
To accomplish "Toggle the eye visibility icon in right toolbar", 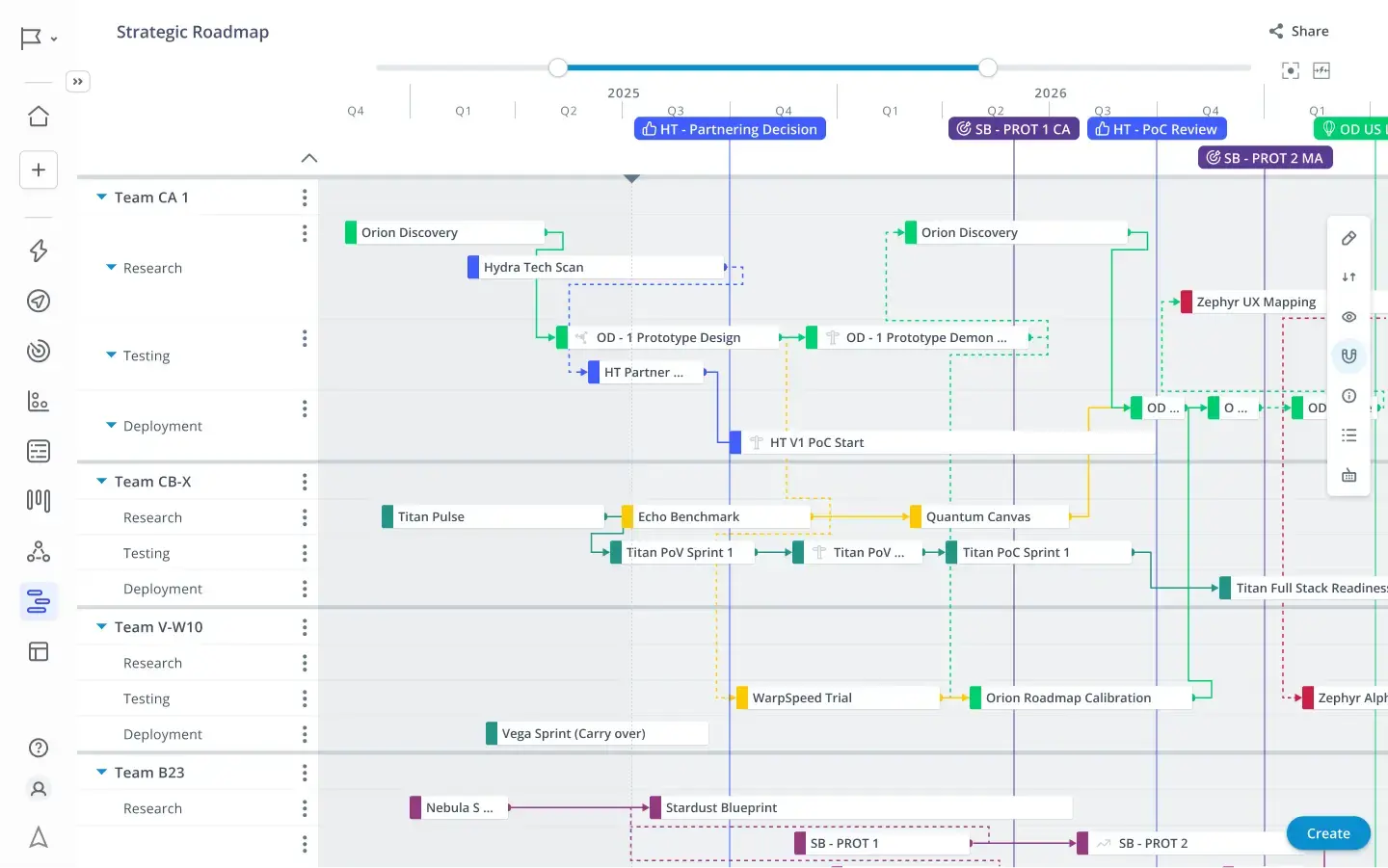I will click(x=1349, y=317).
